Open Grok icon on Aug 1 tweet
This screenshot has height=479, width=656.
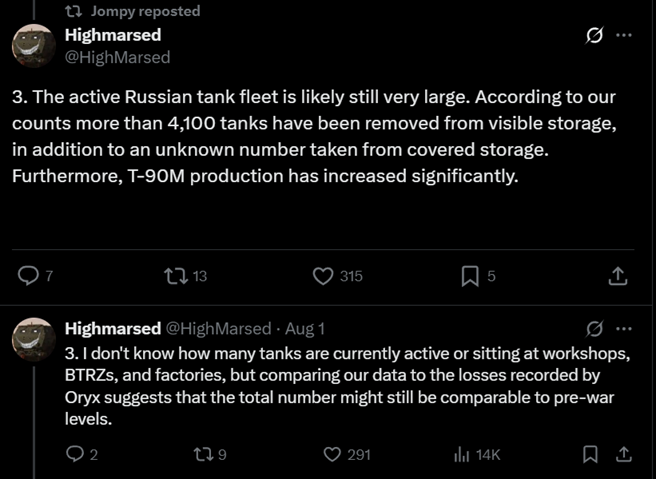coord(594,328)
